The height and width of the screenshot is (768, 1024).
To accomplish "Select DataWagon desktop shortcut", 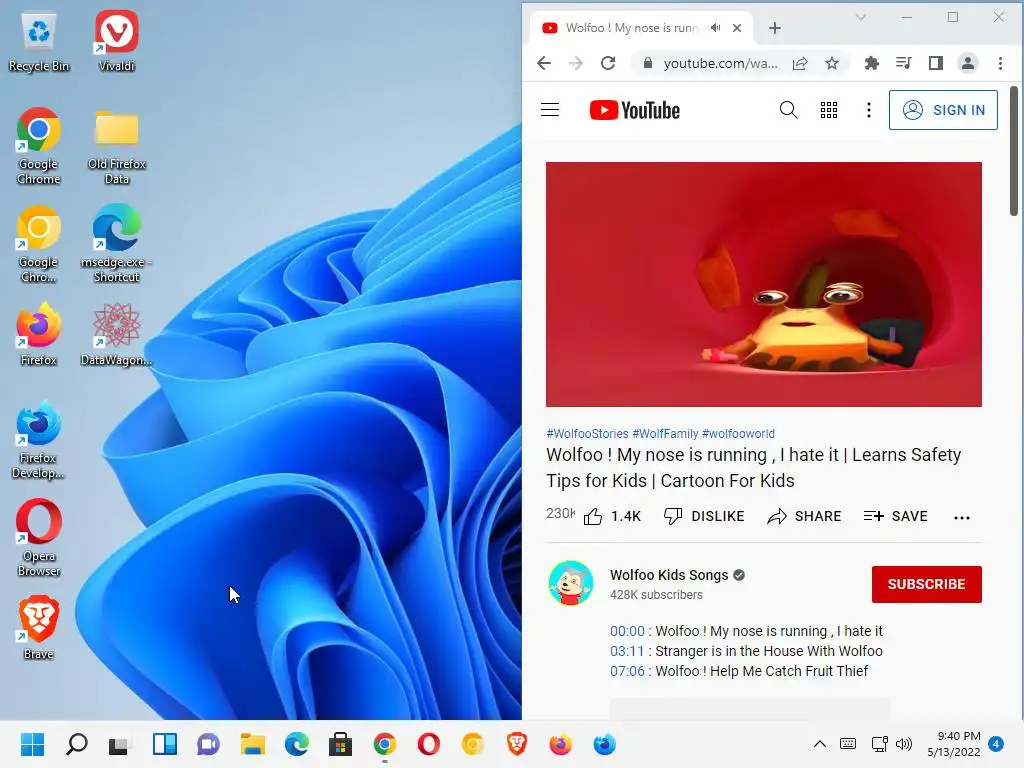I will pos(116,335).
